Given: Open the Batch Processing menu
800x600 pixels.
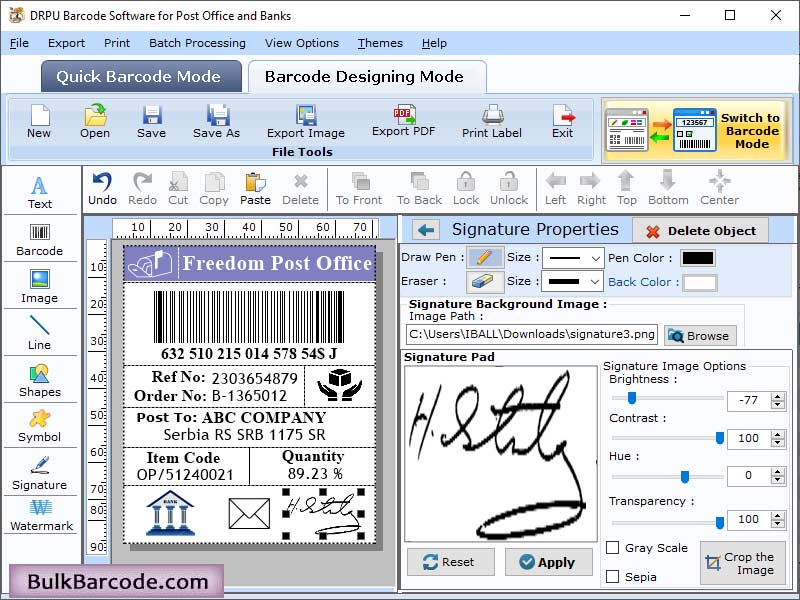Looking at the screenshot, I should click(x=197, y=43).
